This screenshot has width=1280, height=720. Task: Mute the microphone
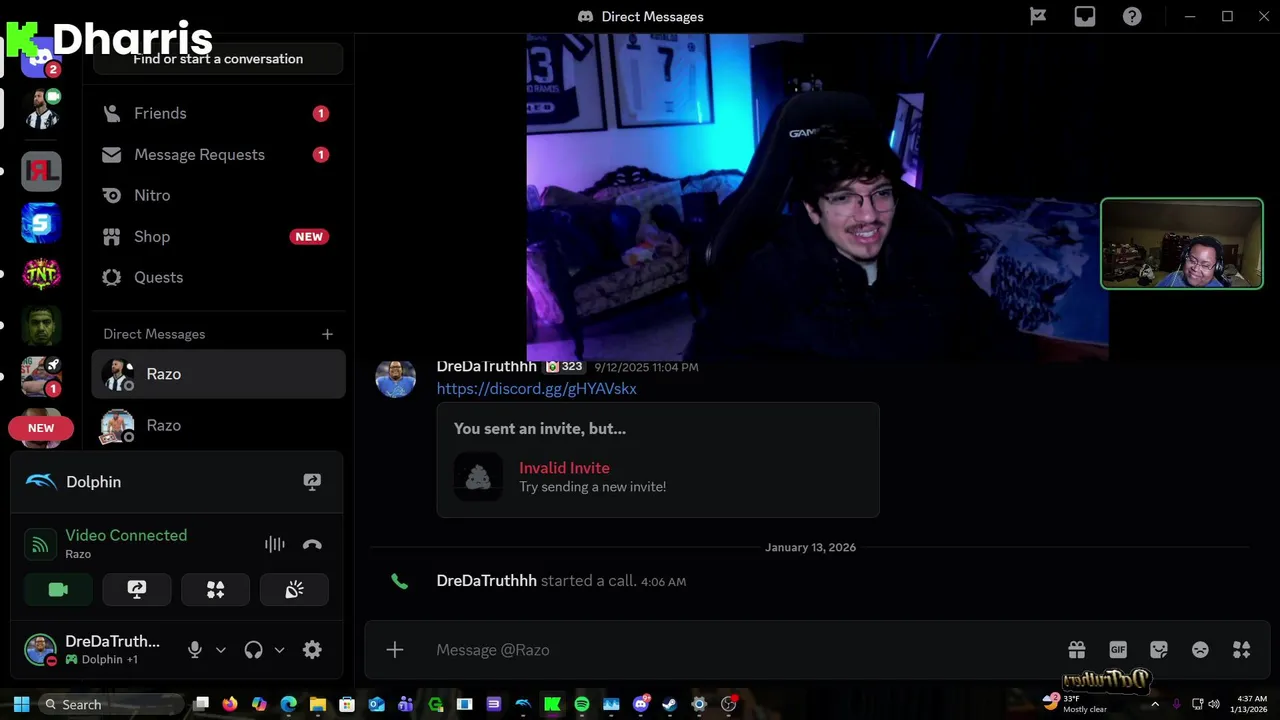(195, 650)
